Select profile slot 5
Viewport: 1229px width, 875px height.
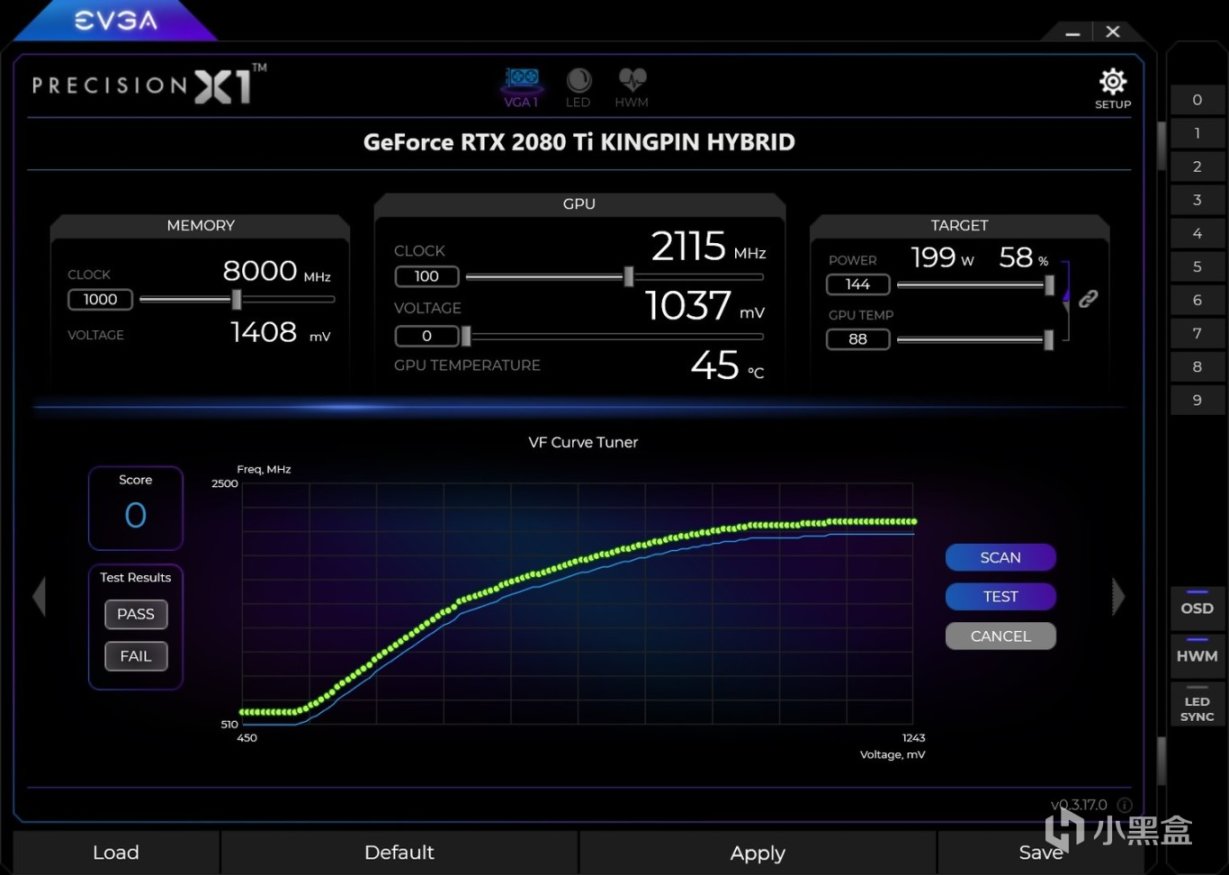(1197, 267)
